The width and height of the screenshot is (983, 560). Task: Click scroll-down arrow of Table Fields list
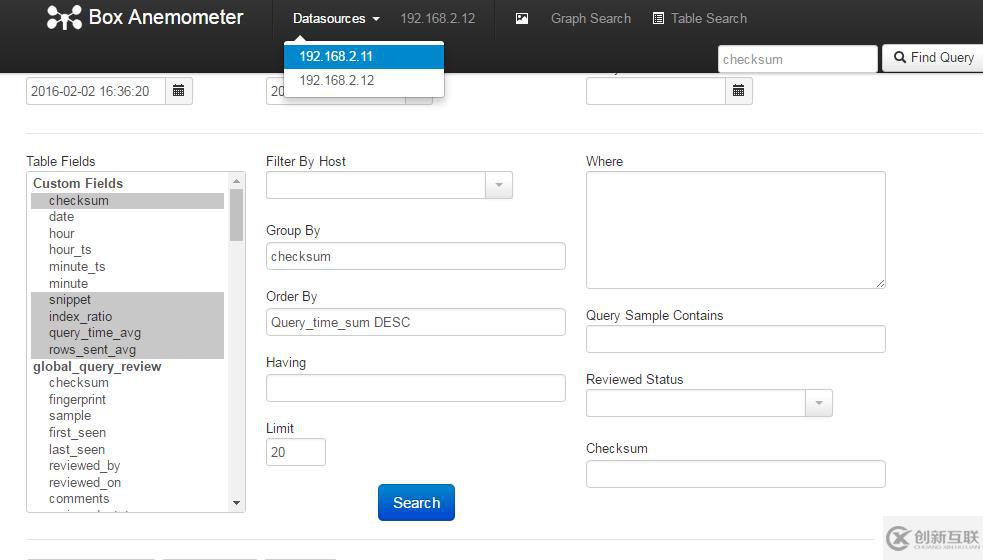tap(236, 503)
